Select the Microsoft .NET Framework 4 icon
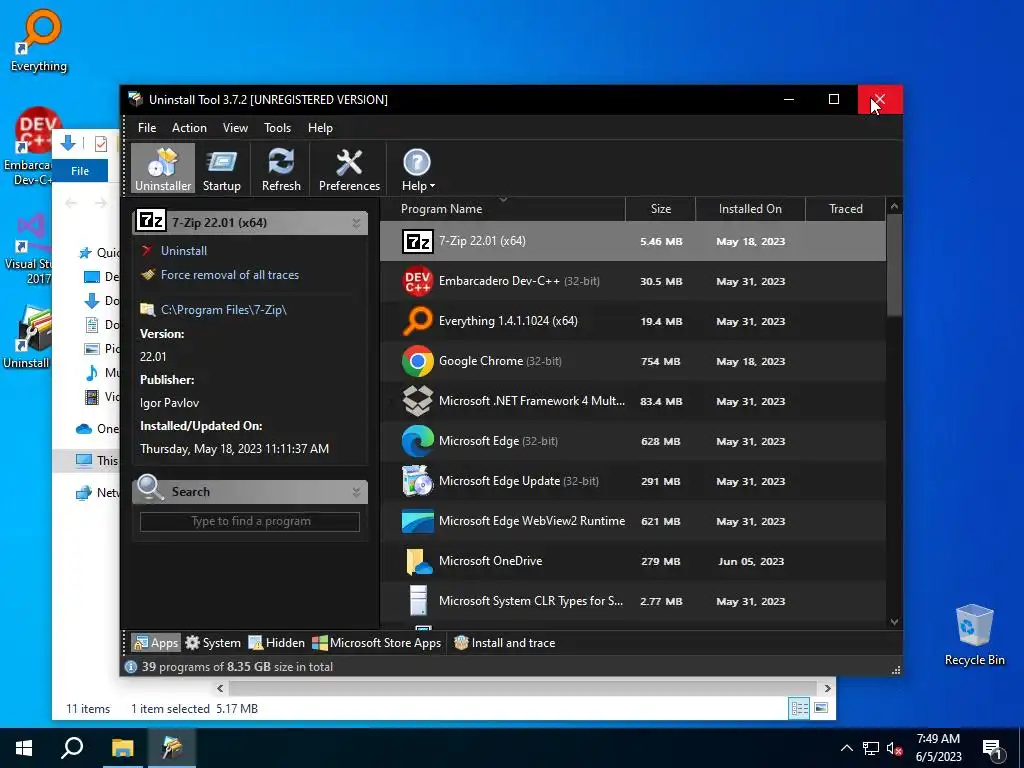 pos(418,401)
